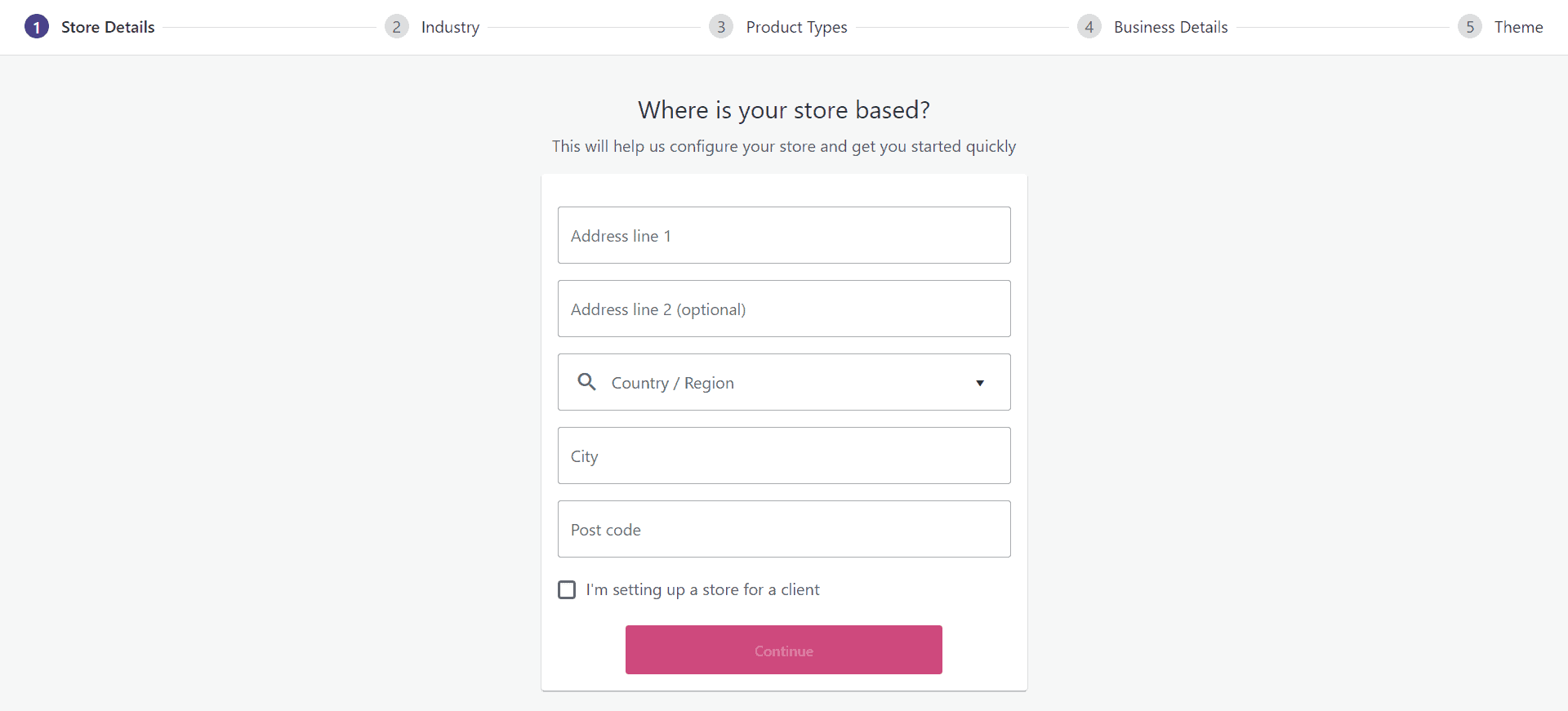Click step 5 number circle

1469,27
